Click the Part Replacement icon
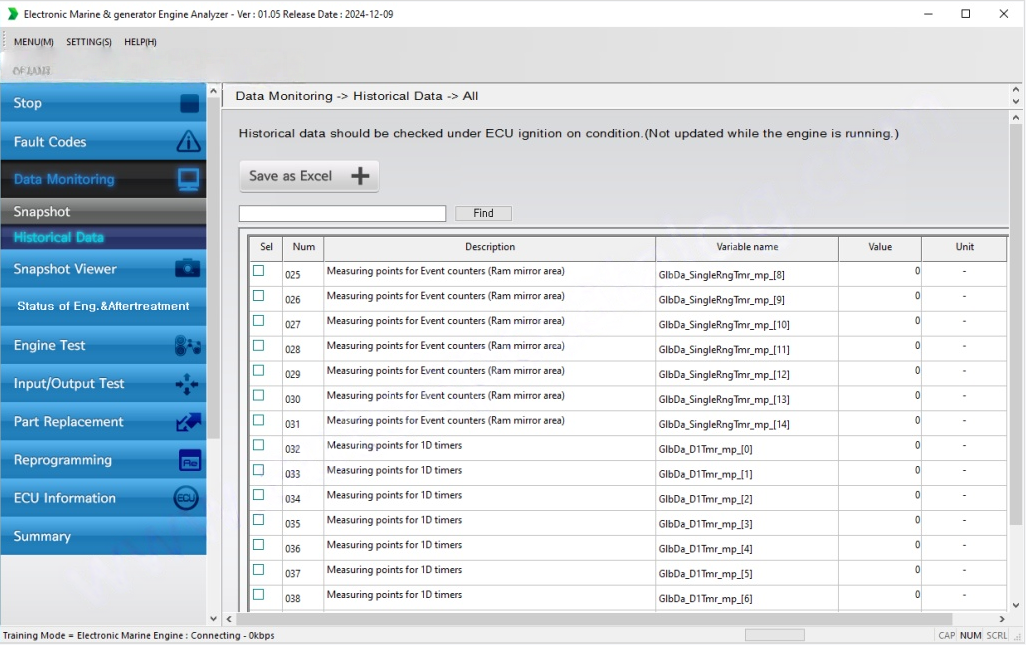This screenshot has width=1026, height=645. [188, 422]
